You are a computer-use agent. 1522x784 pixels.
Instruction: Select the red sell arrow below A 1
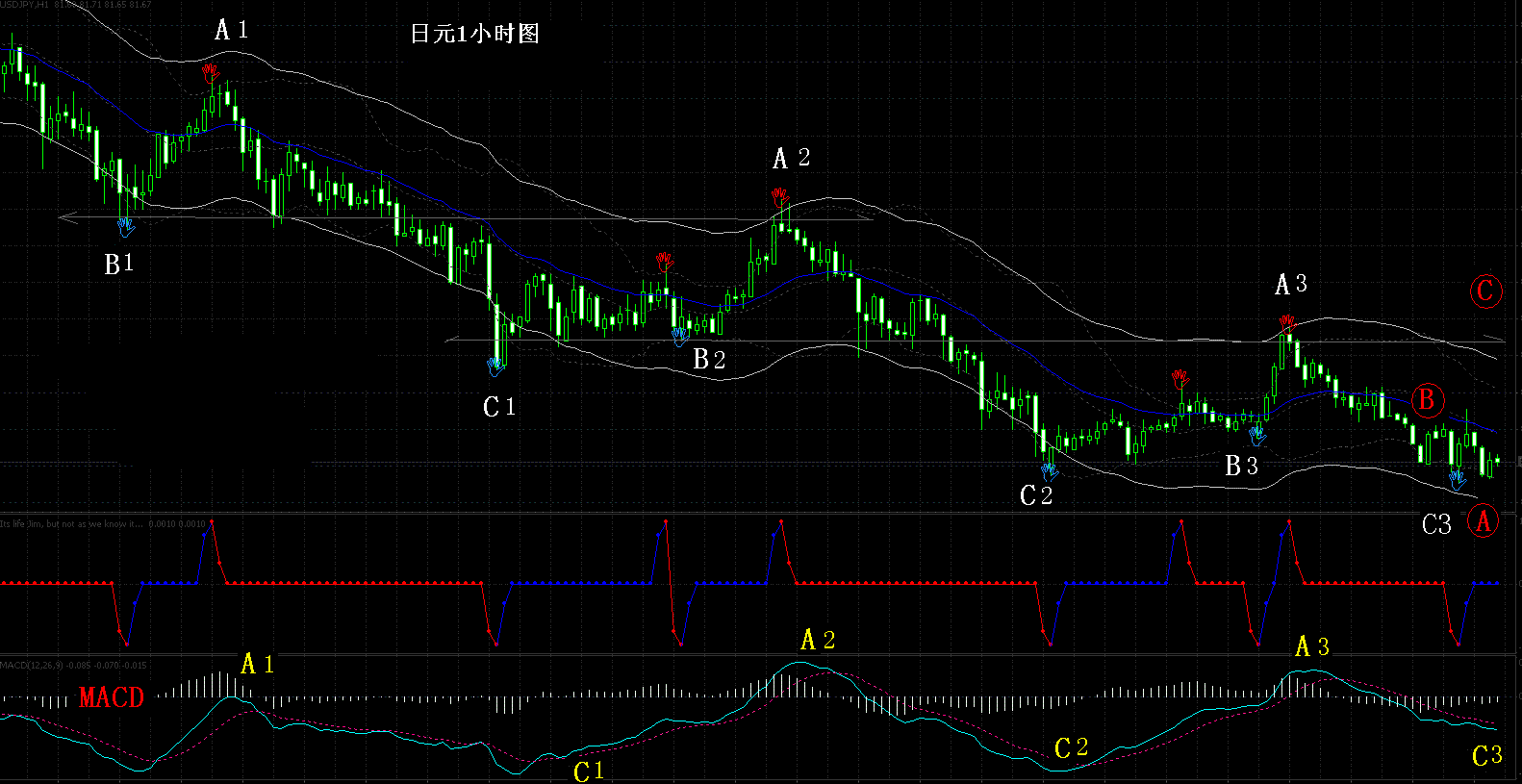210,72
